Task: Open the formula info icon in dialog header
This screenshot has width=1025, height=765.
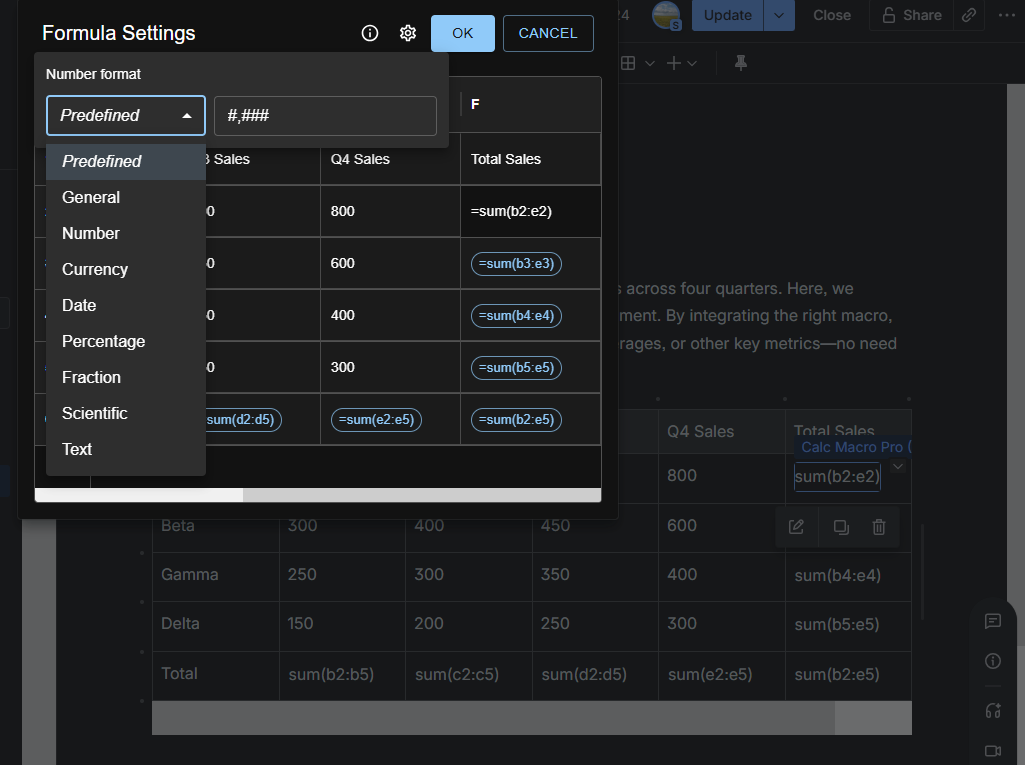Action: pyautogui.click(x=370, y=33)
